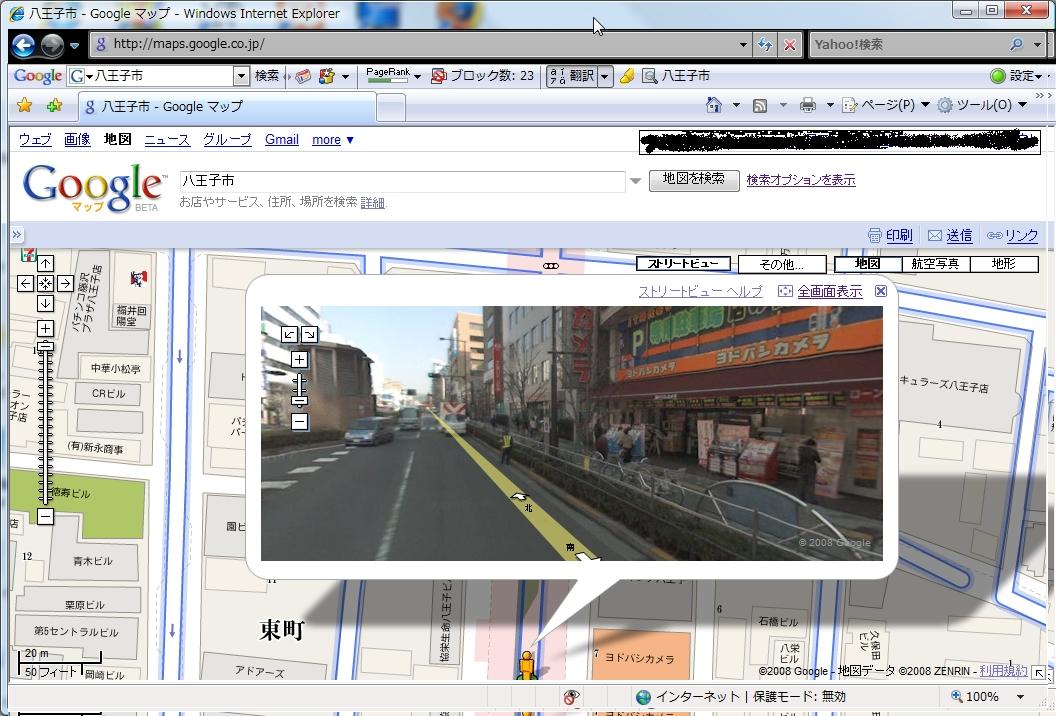1056x716 pixels.
Task: Click the map re-center icon between pan arrows
Action: (x=45, y=283)
